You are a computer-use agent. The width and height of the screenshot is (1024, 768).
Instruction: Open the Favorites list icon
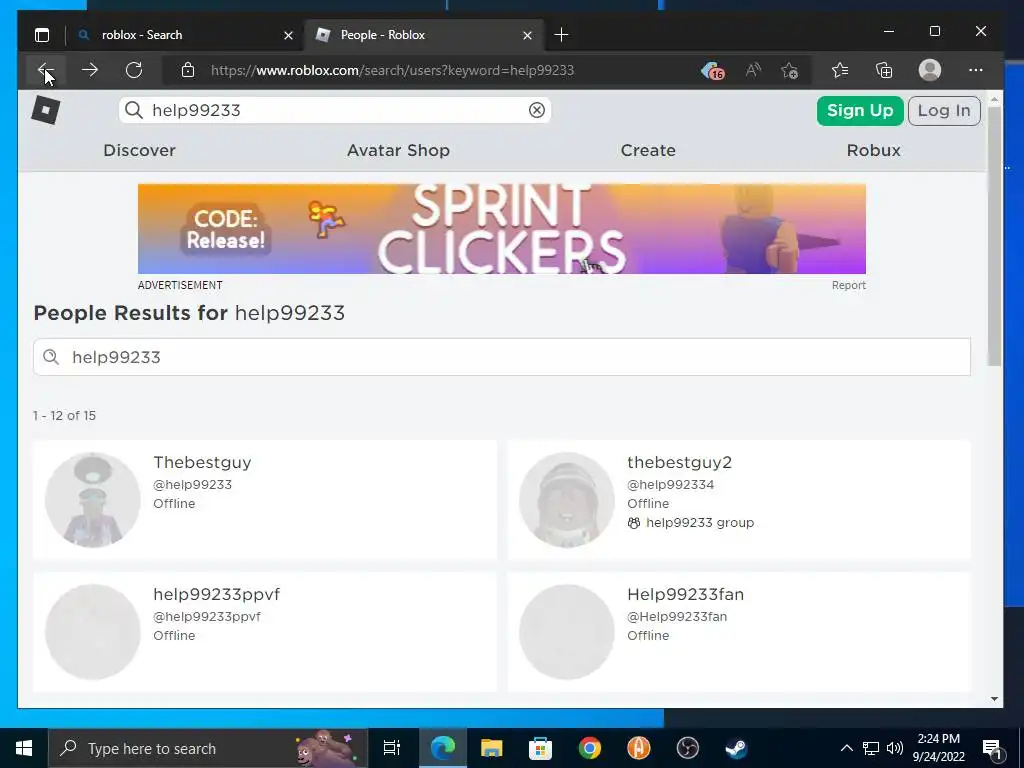click(840, 70)
